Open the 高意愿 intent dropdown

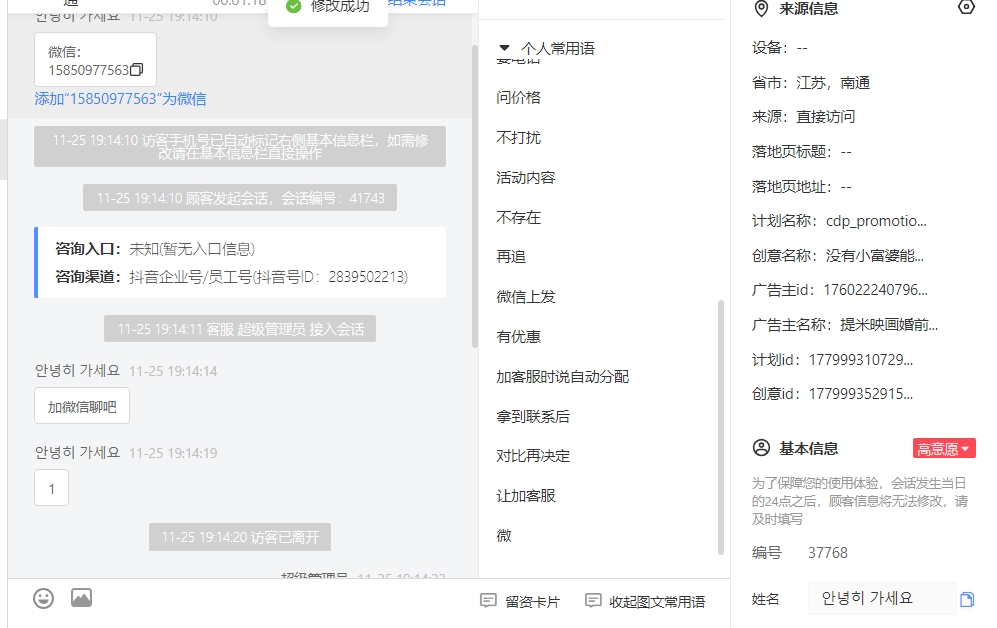(944, 448)
